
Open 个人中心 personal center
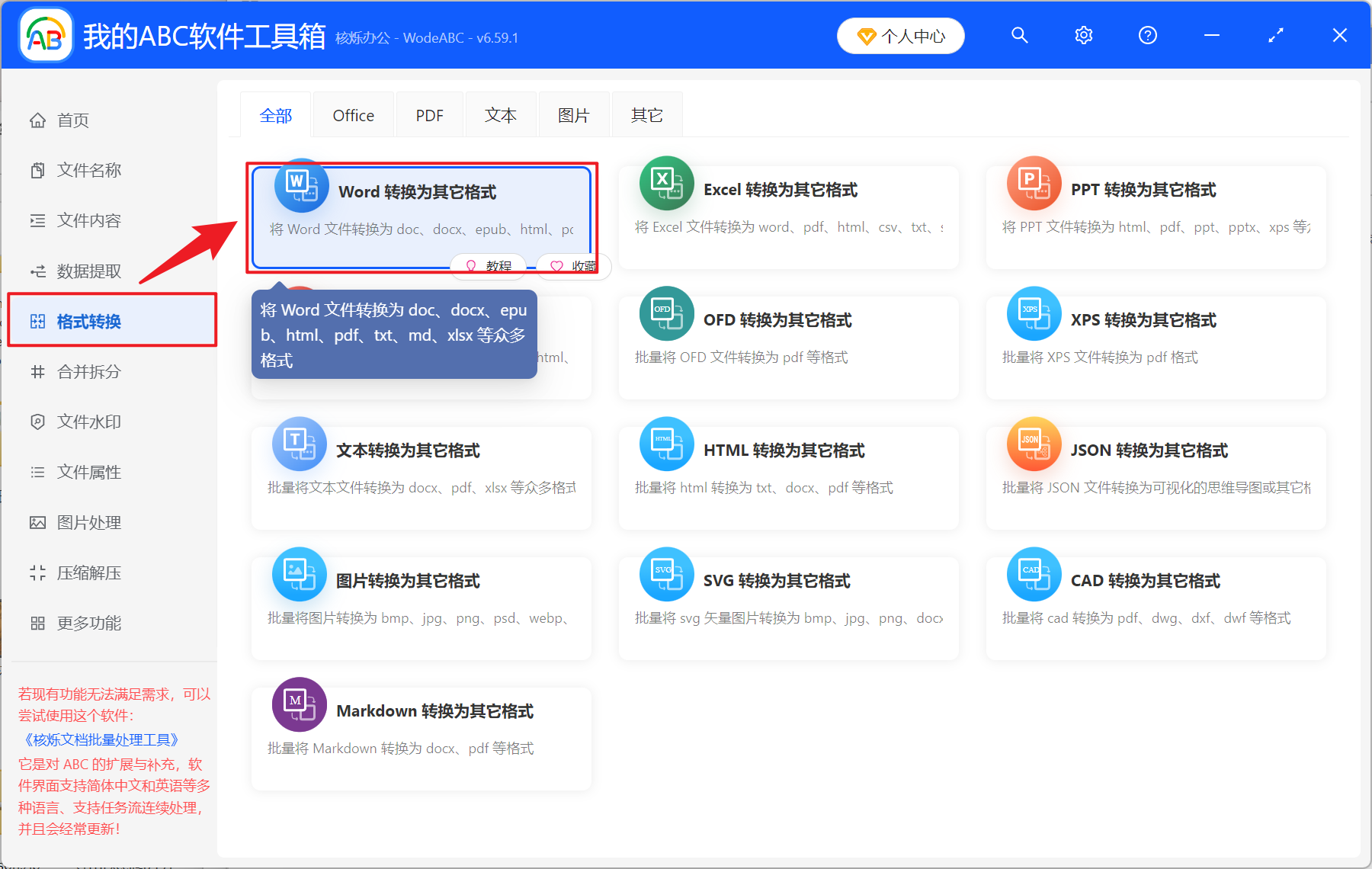900,35
